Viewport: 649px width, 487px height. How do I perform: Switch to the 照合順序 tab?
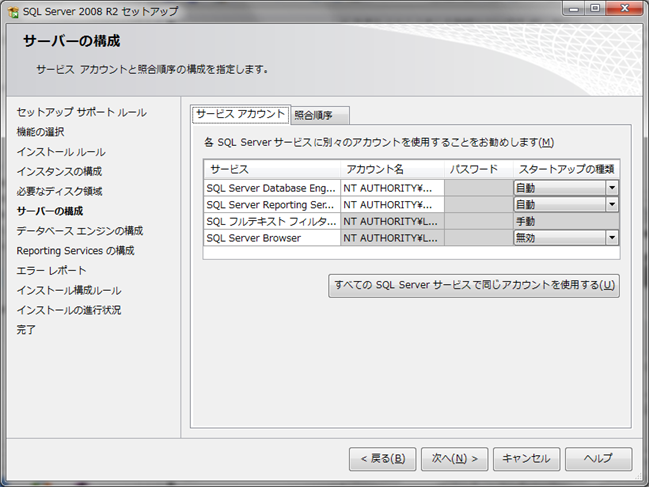coord(320,115)
